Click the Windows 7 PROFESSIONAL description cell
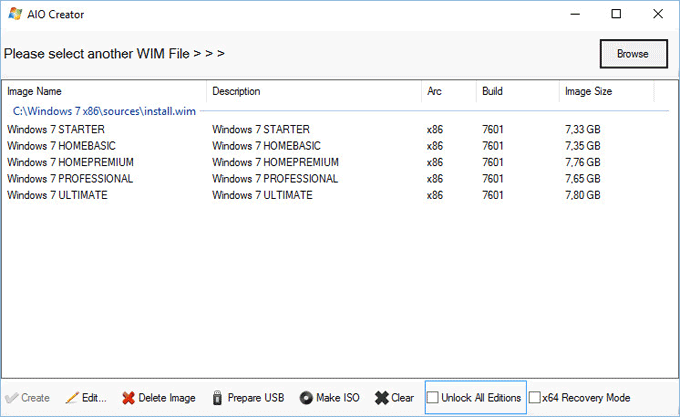 (x=275, y=179)
